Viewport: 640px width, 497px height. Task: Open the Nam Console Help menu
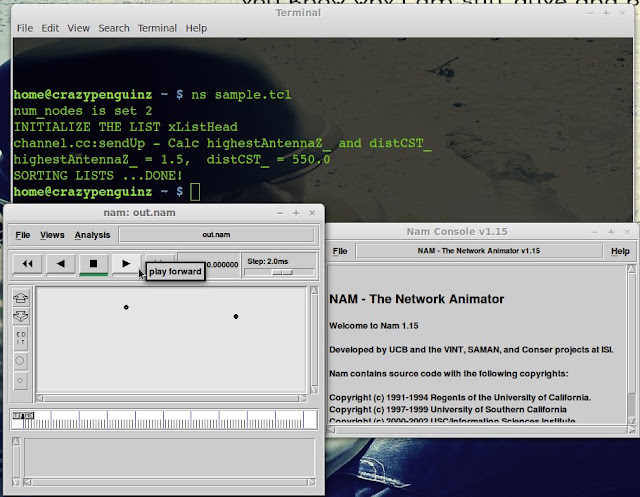pos(620,251)
